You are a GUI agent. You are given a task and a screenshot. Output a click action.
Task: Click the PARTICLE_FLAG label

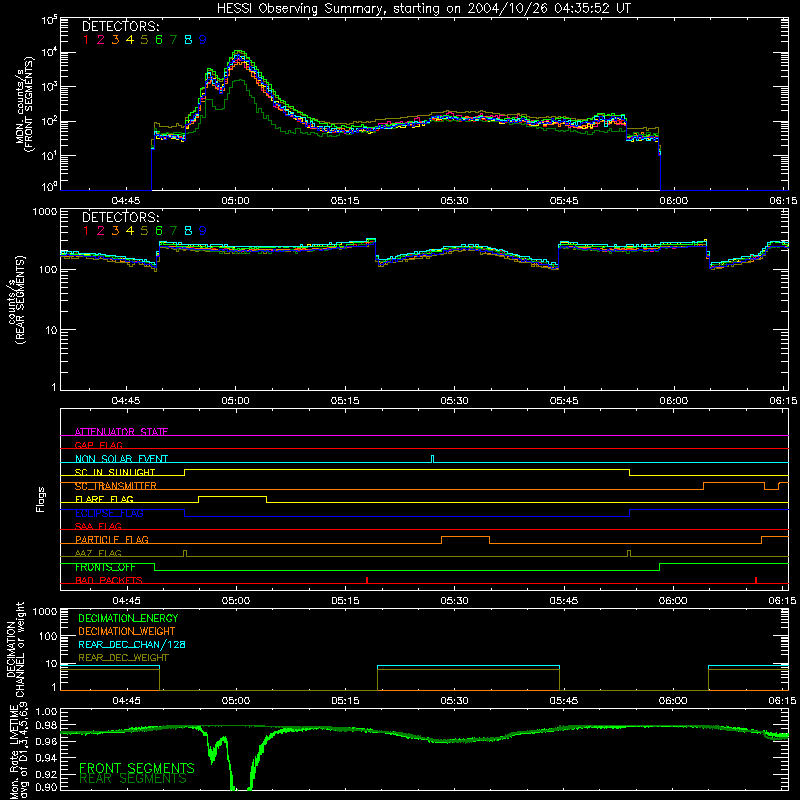(112, 539)
